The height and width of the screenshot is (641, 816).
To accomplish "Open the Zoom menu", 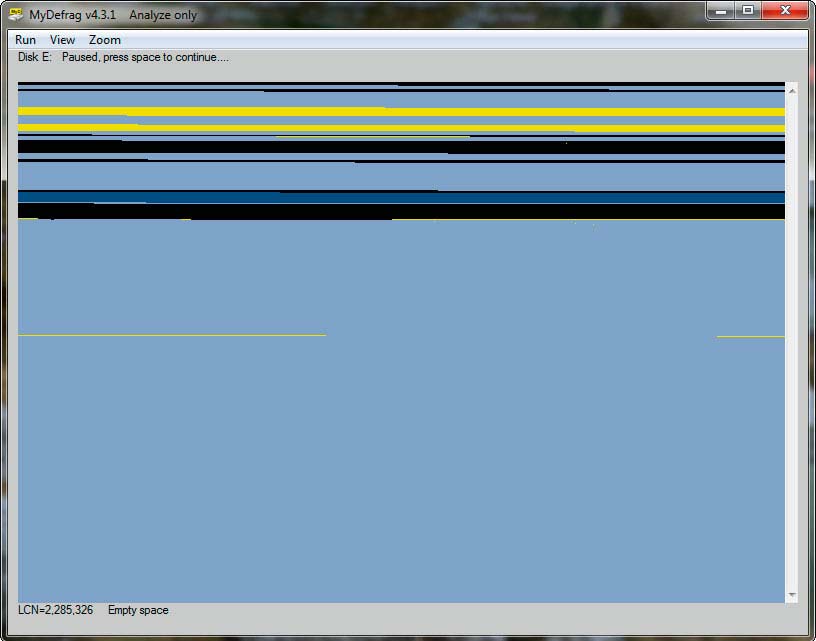I will point(105,40).
